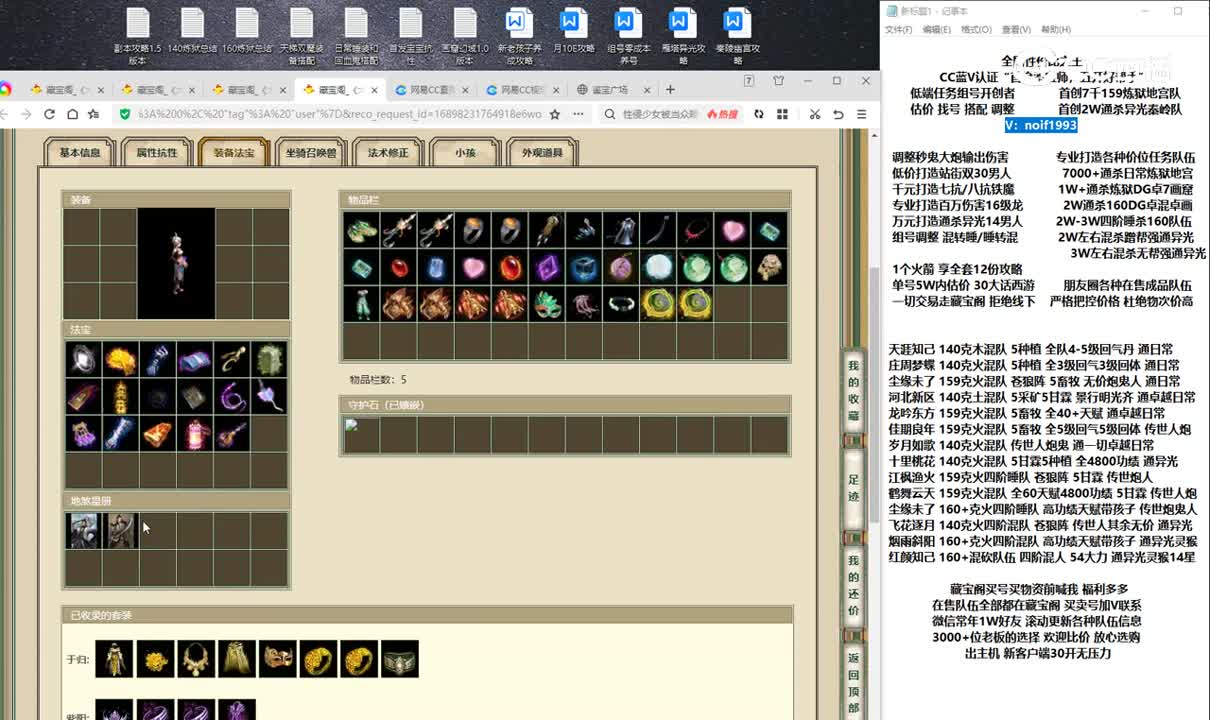Click the browser home button
This screenshot has height=720, width=1210.
point(72,114)
